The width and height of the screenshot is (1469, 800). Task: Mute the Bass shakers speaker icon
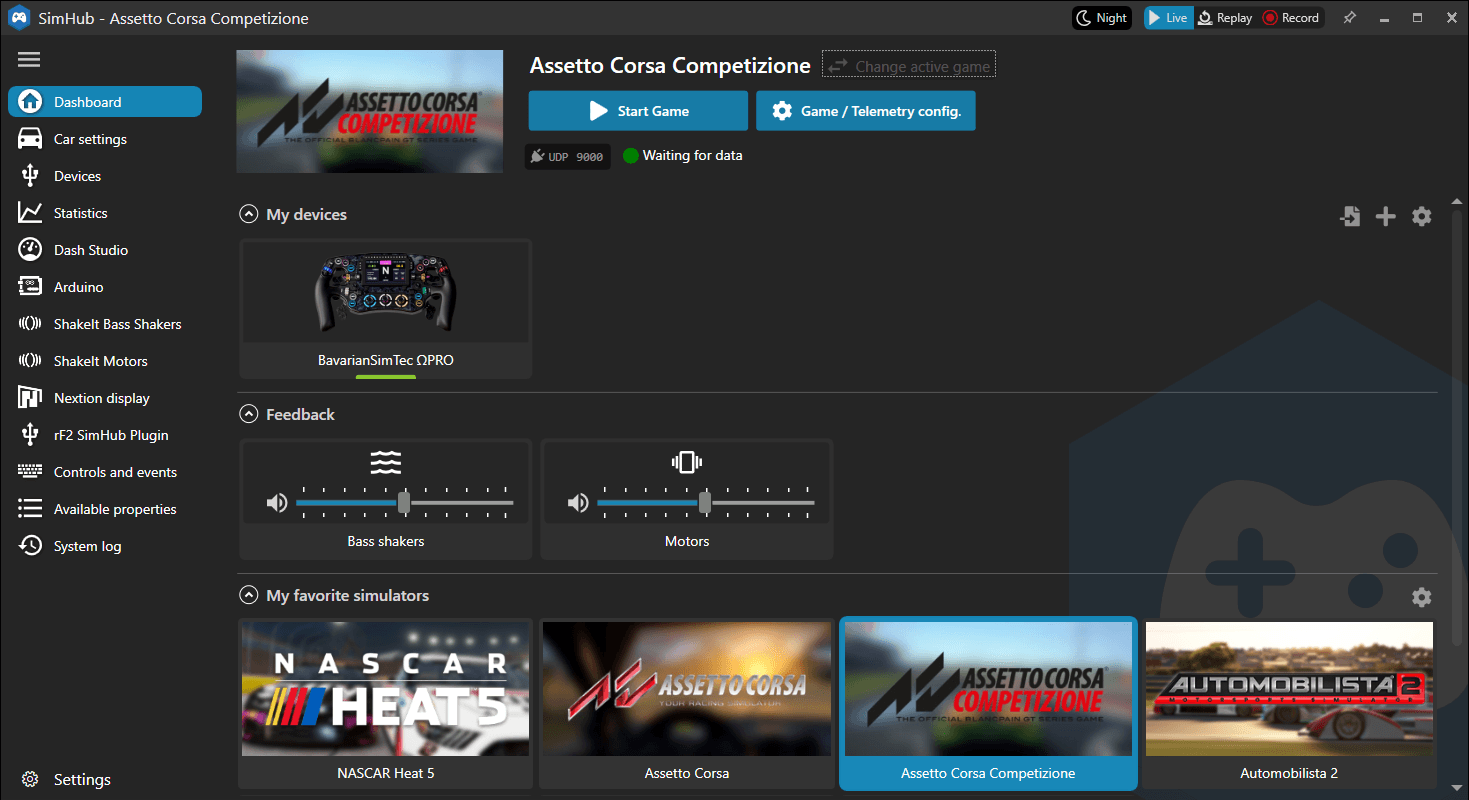[277, 503]
